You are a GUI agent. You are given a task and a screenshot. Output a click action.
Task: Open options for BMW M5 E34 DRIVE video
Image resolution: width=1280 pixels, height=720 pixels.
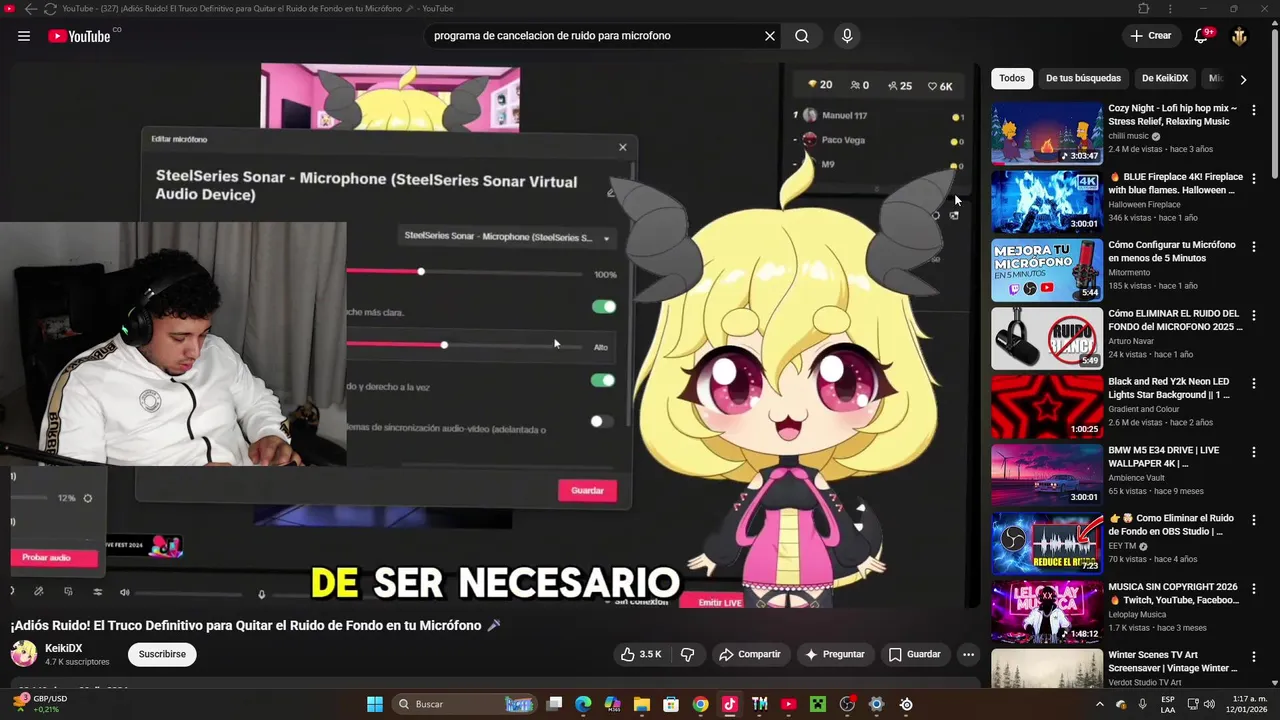[1254, 451]
